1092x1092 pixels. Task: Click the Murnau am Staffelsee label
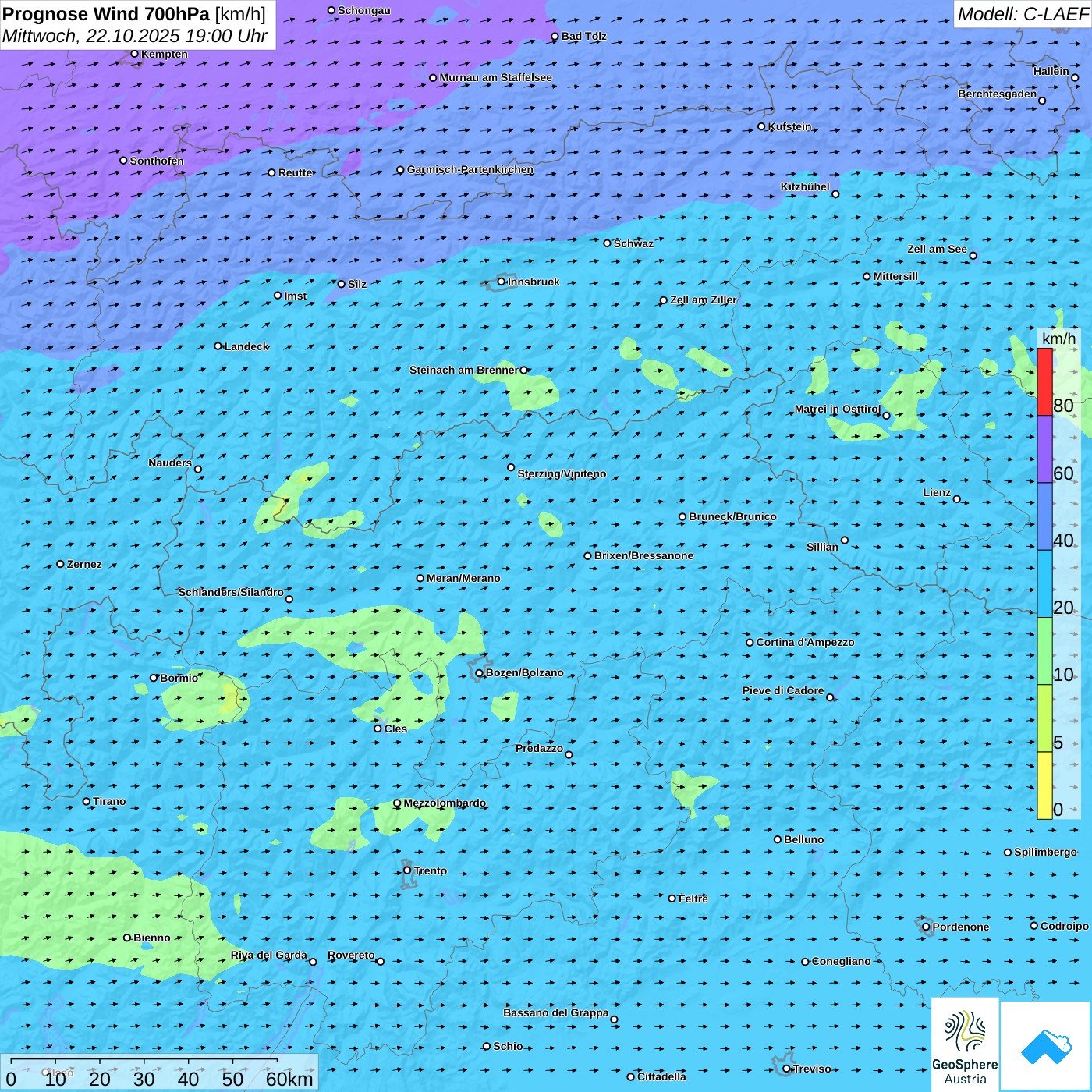click(x=495, y=77)
